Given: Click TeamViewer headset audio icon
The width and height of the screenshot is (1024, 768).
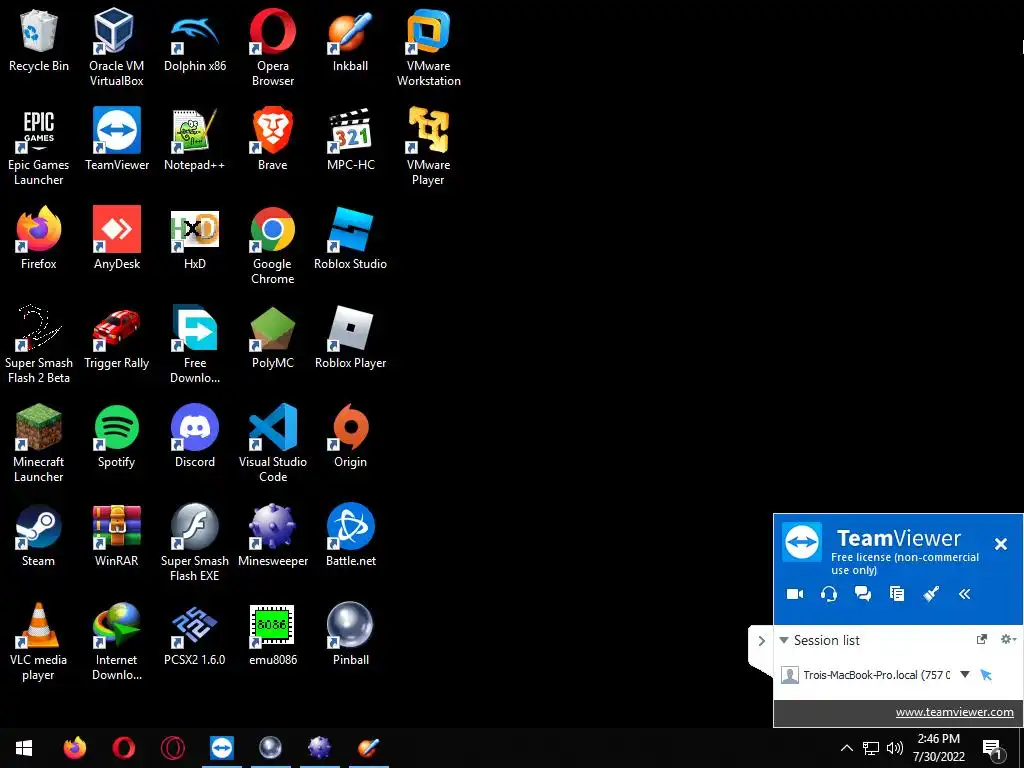Looking at the screenshot, I should pyautogui.click(x=829, y=594).
